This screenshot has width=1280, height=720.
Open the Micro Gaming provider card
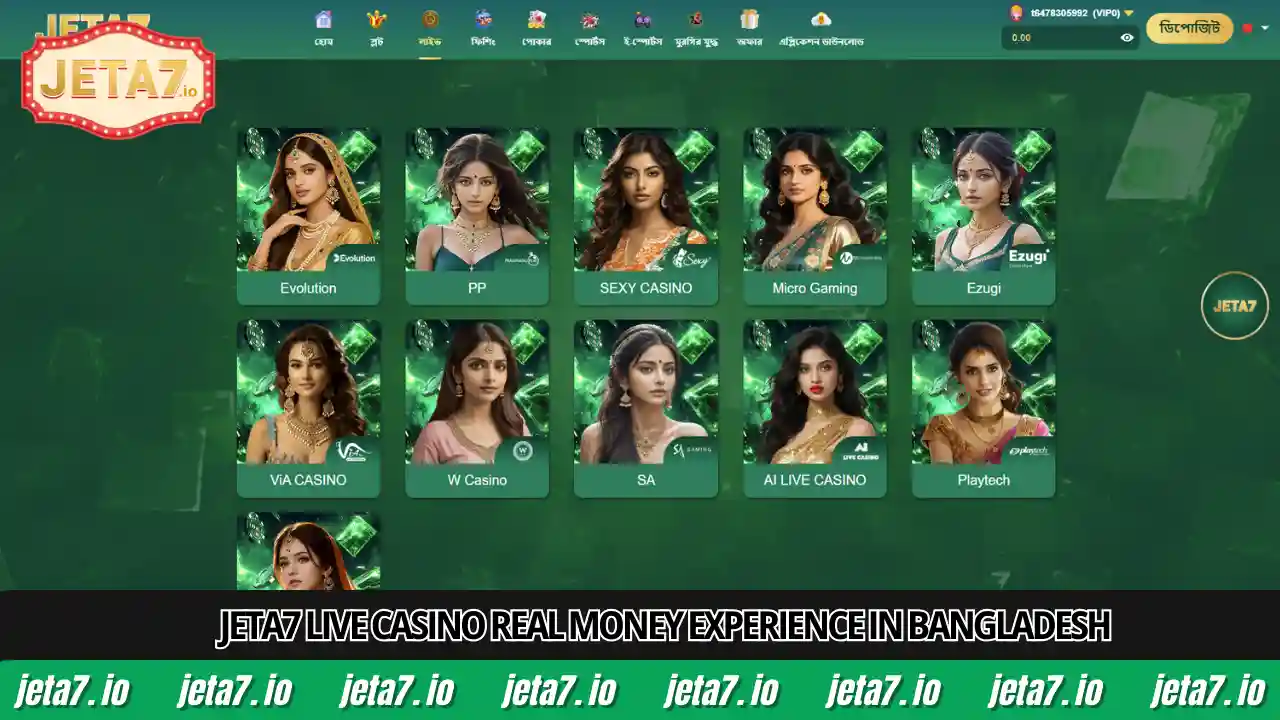point(815,216)
